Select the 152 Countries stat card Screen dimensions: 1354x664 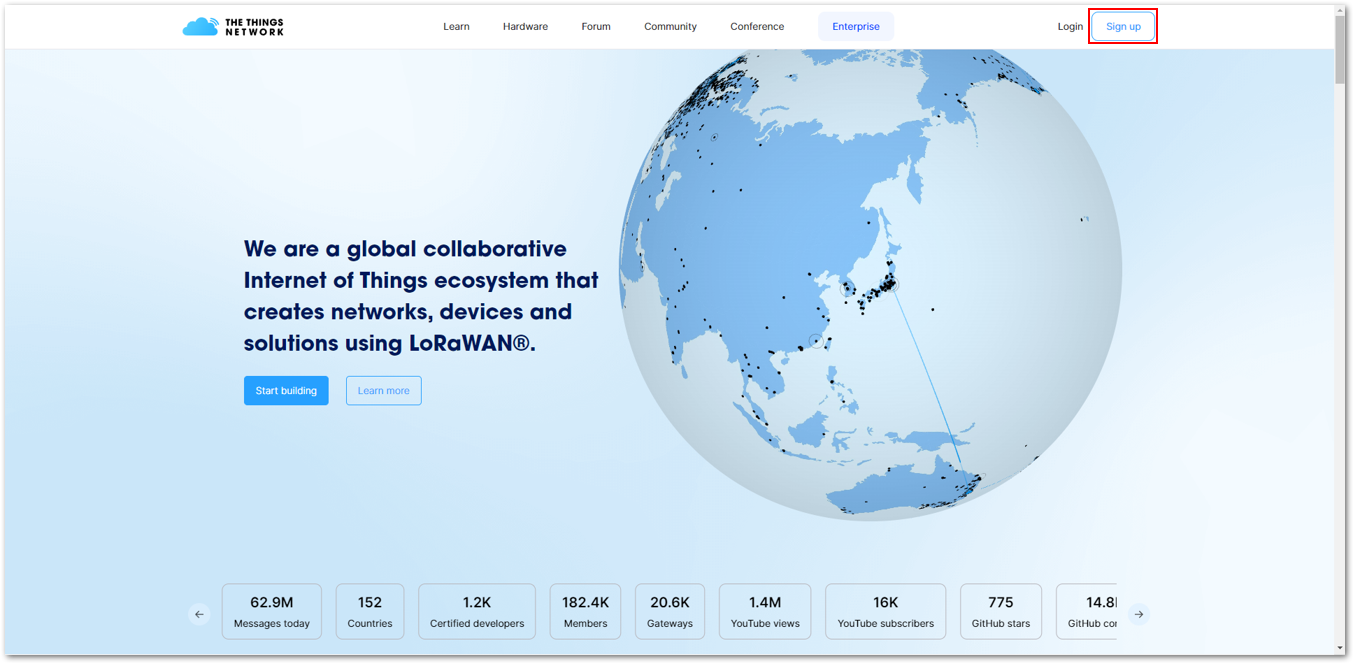[x=370, y=612]
